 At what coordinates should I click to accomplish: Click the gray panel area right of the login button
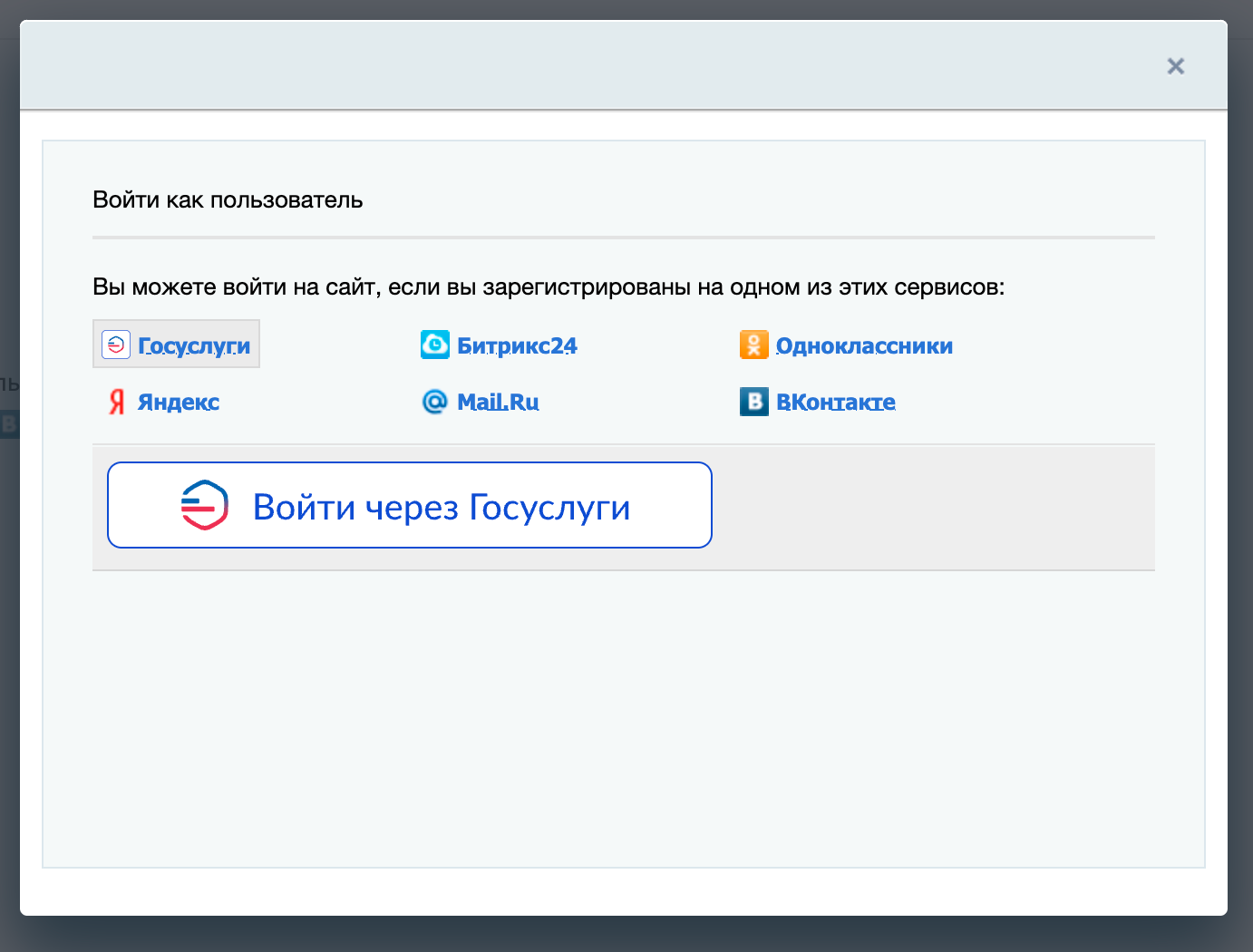[932, 506]
